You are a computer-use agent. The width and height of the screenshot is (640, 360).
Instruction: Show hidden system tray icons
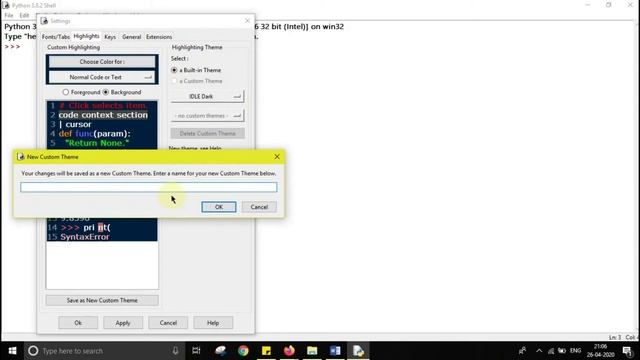pos(539,351)
